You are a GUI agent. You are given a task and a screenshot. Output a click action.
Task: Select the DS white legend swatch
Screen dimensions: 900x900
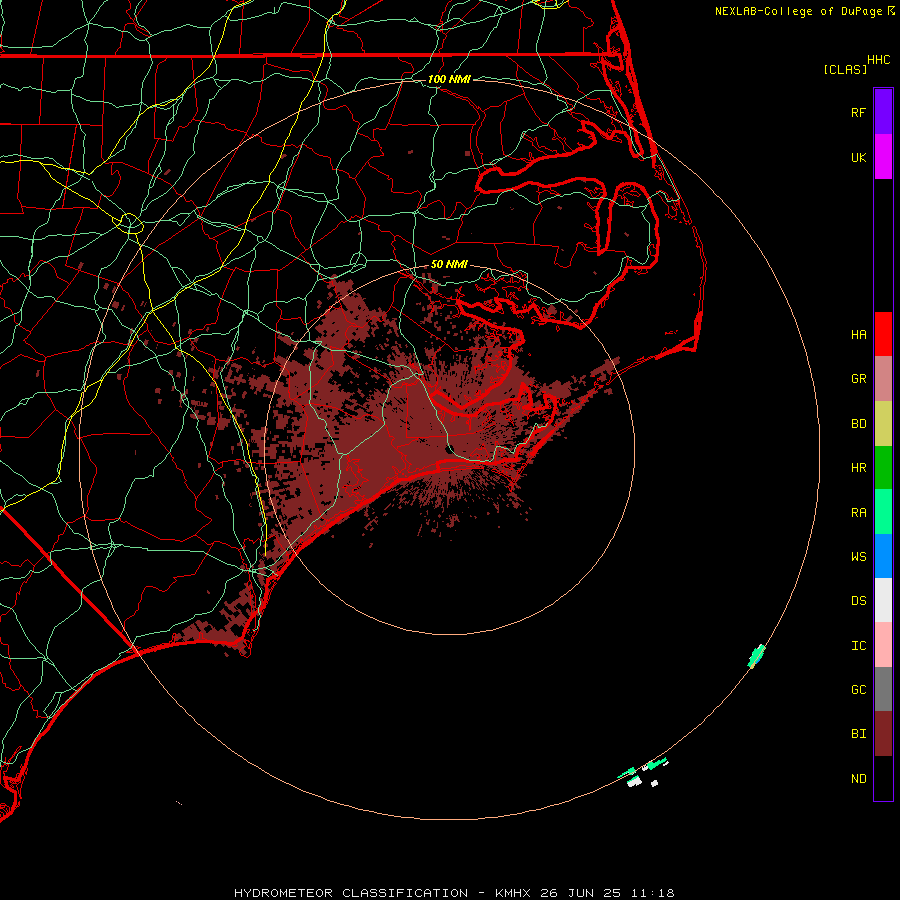[x=883, y=600]
